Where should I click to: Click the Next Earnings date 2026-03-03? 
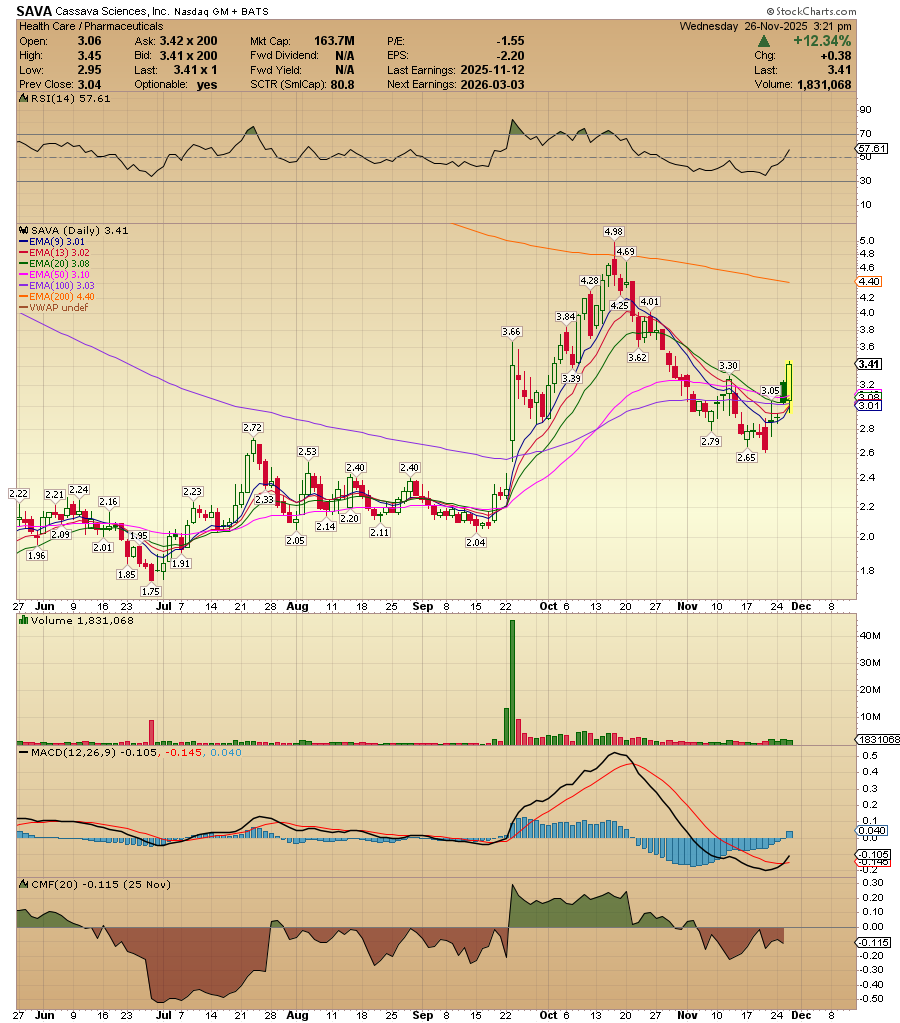pyautogui.click(x=492, y=85)
